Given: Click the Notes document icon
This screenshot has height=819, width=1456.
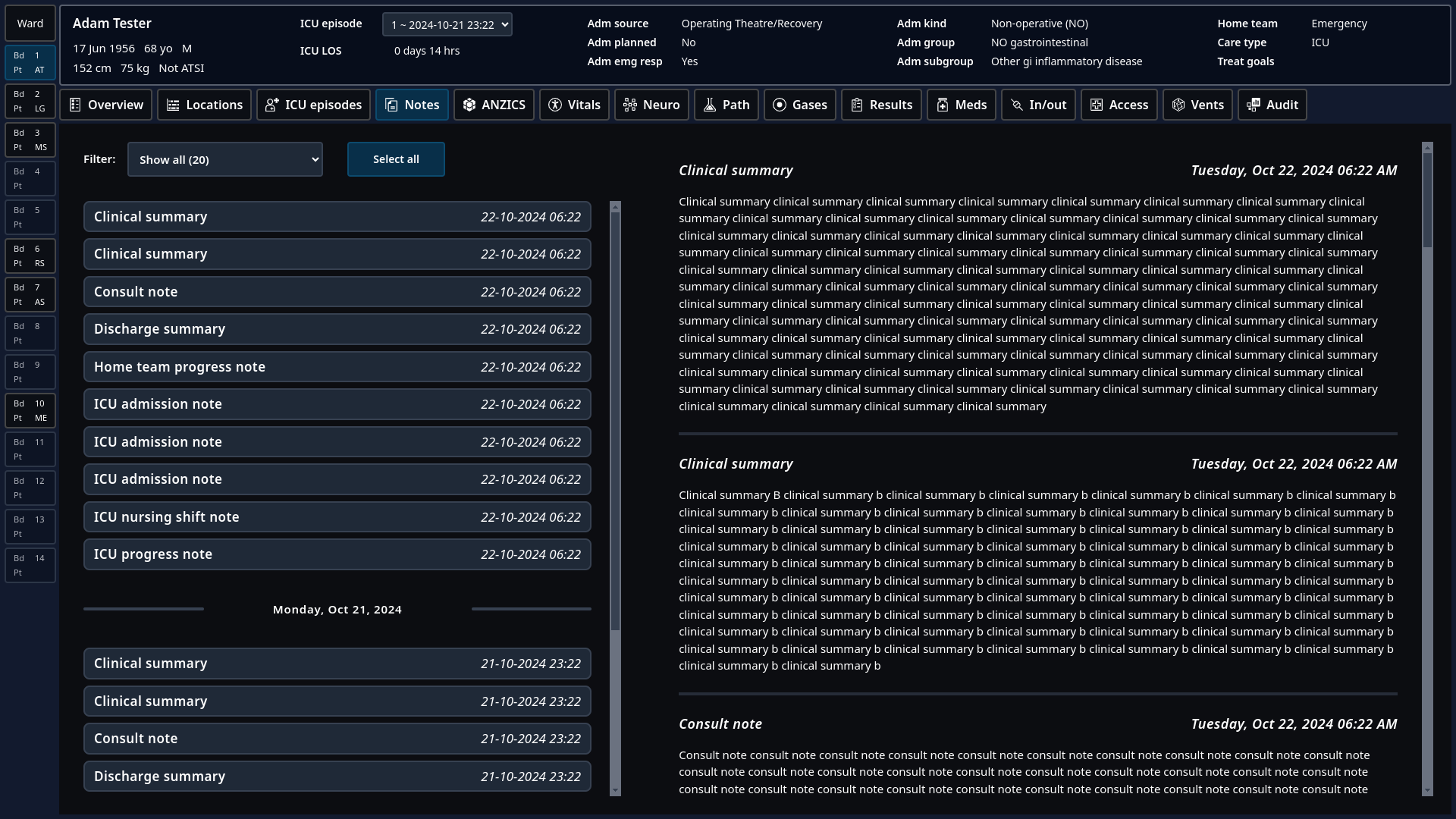Looking at the screenshot, I should (x=391, y=105).
